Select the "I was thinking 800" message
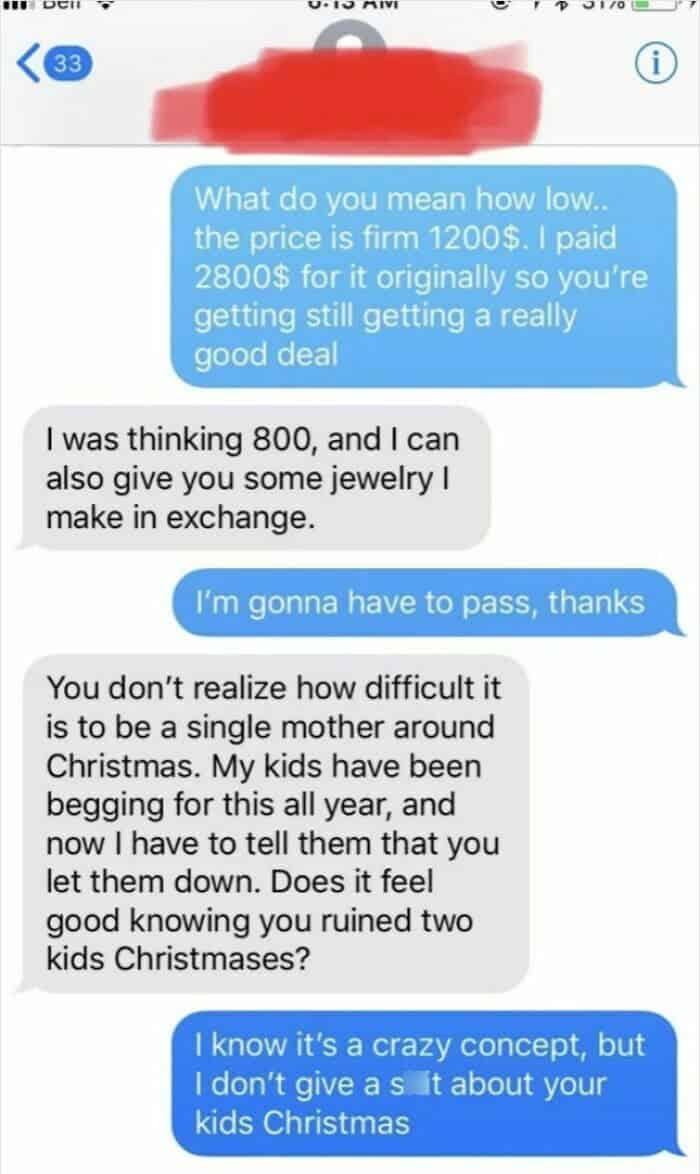Screen dimensions: 700x1174 (x=256, y=478)
